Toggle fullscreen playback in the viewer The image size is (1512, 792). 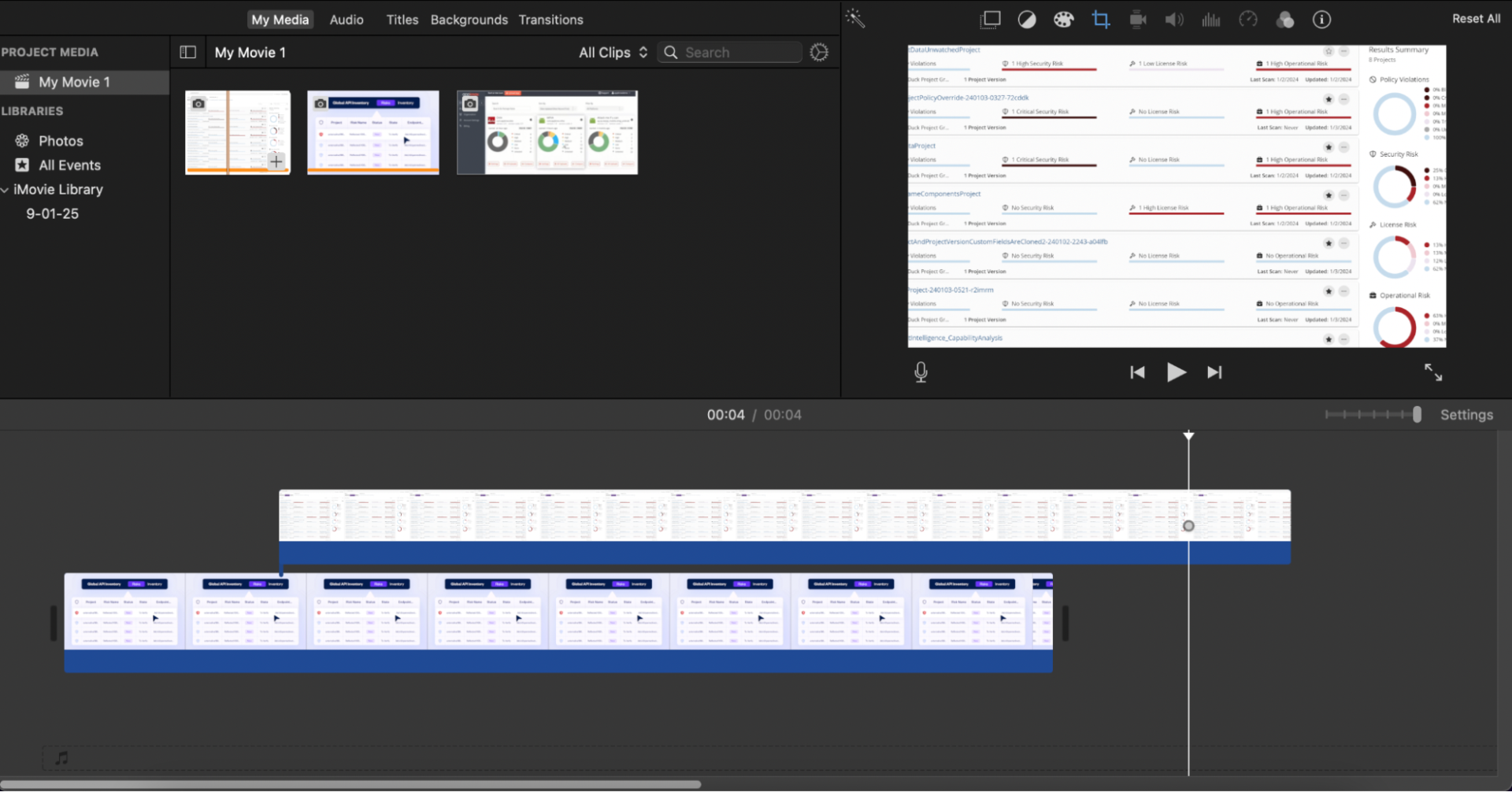click(x=1433, y=372)
